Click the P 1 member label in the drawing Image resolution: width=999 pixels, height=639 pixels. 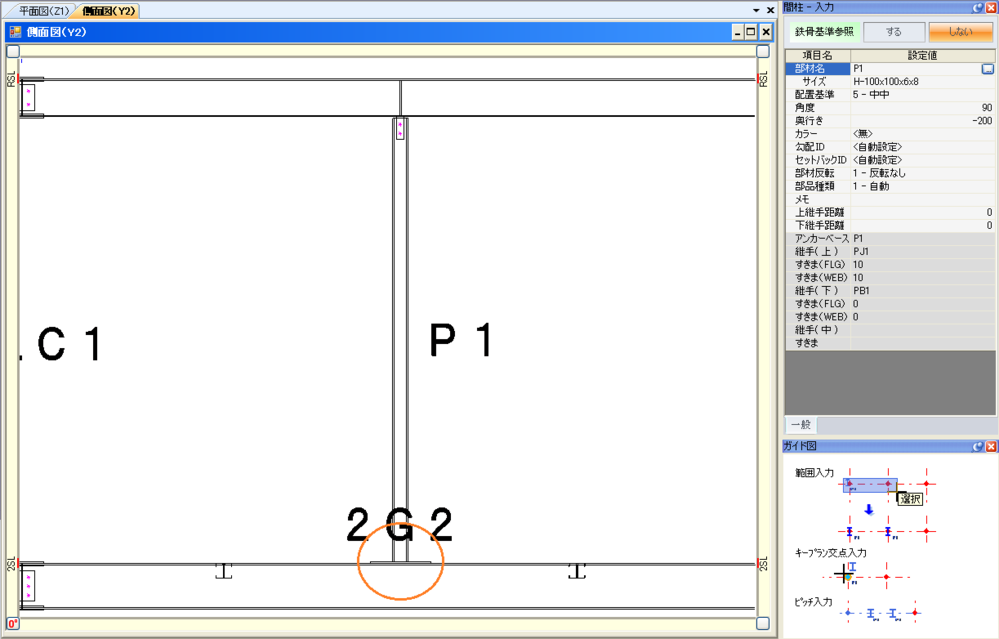tap(461, 340)
